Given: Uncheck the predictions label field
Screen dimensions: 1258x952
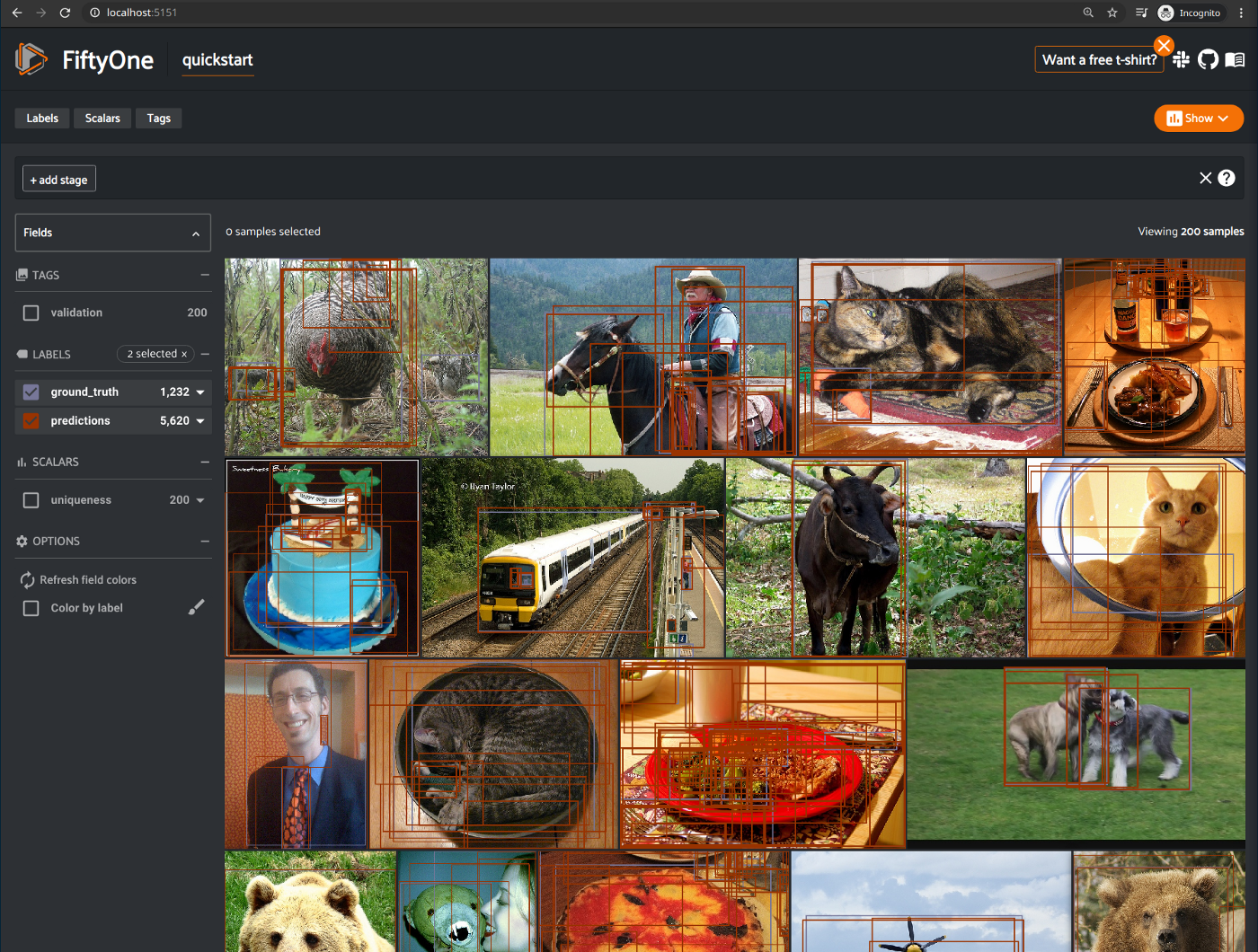Looking at the screenshot, I should coord(31,420).
